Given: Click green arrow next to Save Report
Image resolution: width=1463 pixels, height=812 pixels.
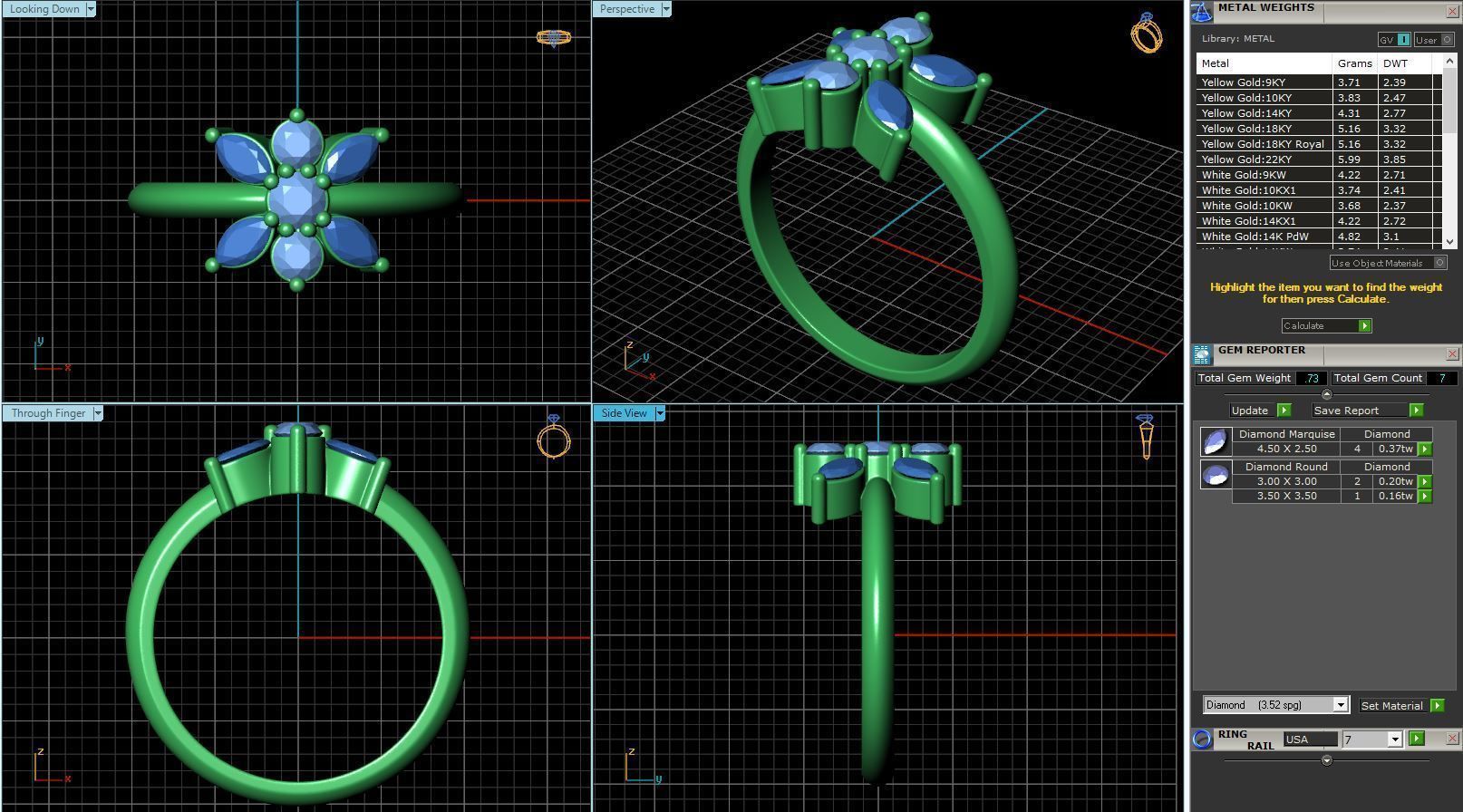Looking at the screenshot, I should pyautogui.click(x=1416, y=411).
